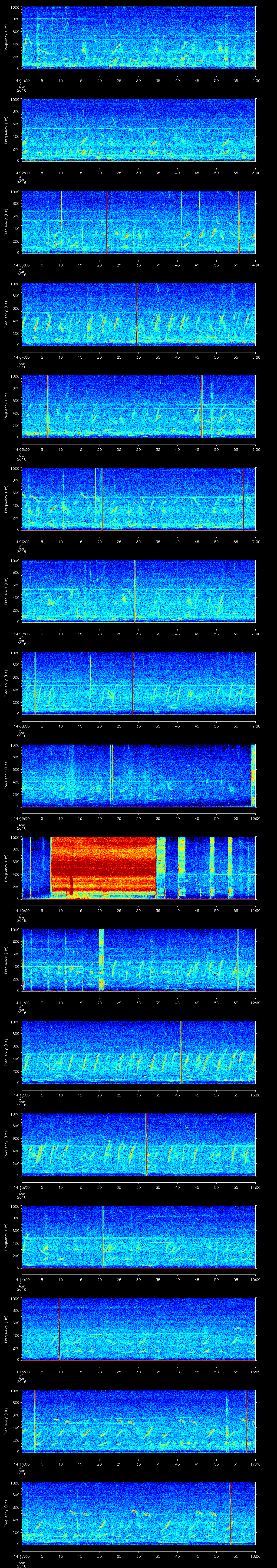
Task: Click the Frequency (Hz) axis label of the 14:01:00 panel
Action: point(6,38)
